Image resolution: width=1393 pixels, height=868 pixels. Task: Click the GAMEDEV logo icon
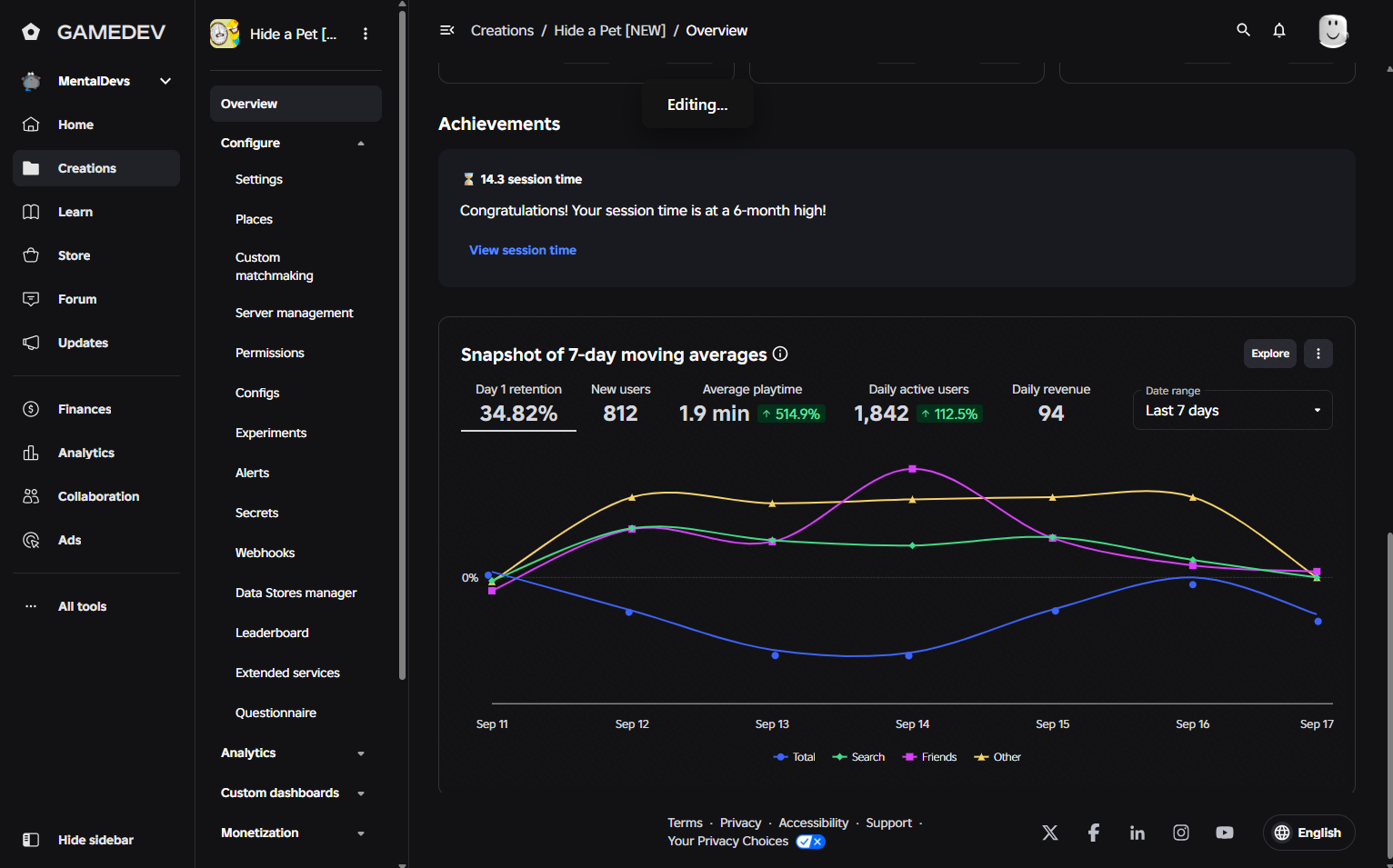pyautogui.click(x=31, y=33)
